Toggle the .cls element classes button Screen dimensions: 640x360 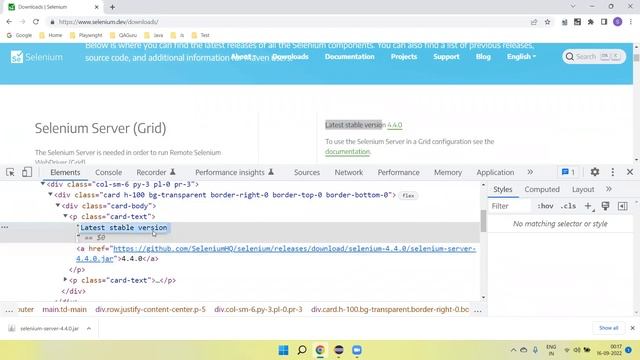click(568, 206)
